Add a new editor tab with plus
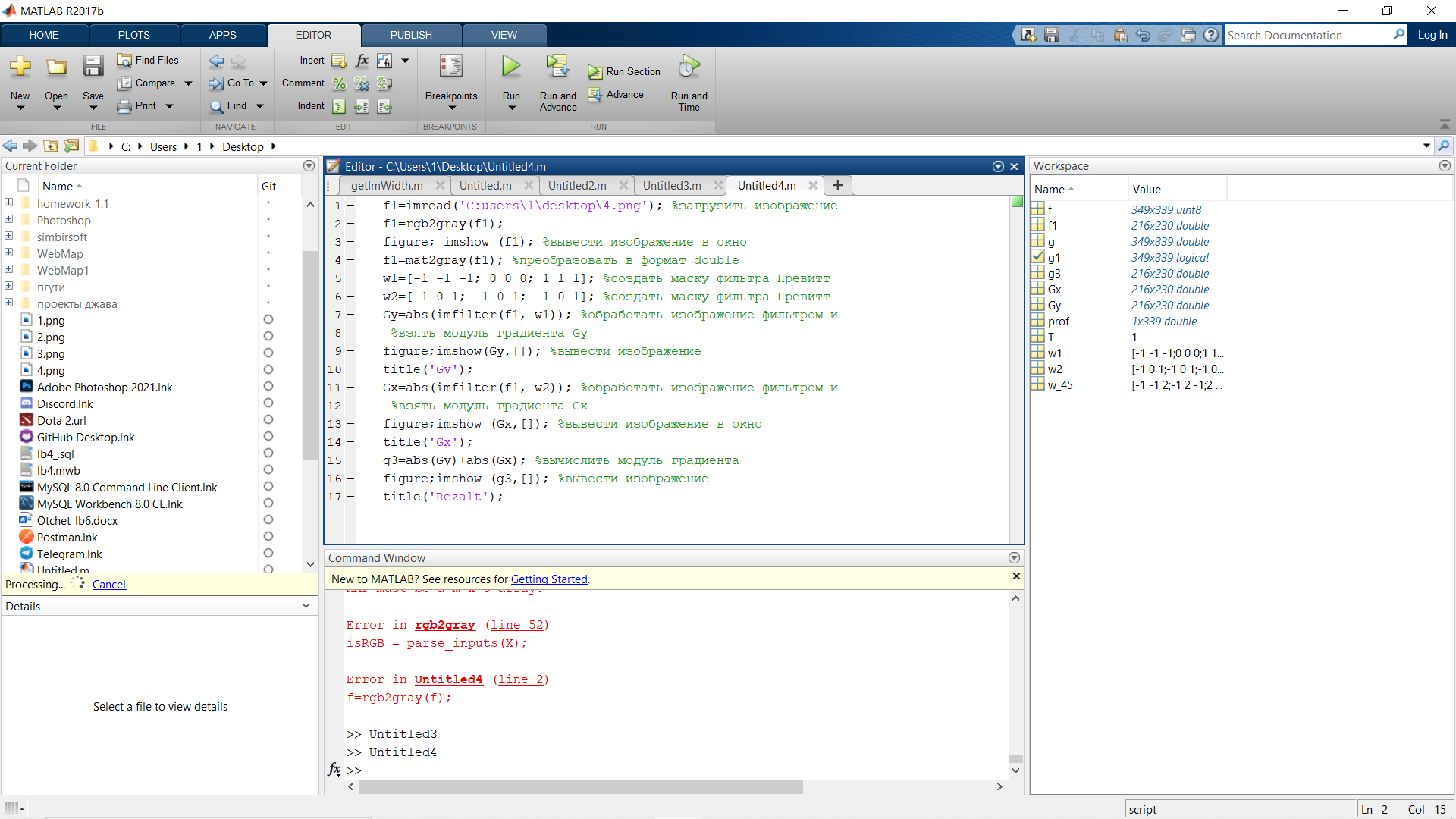This screenshot has width=1456, height=819. (838, 185)
